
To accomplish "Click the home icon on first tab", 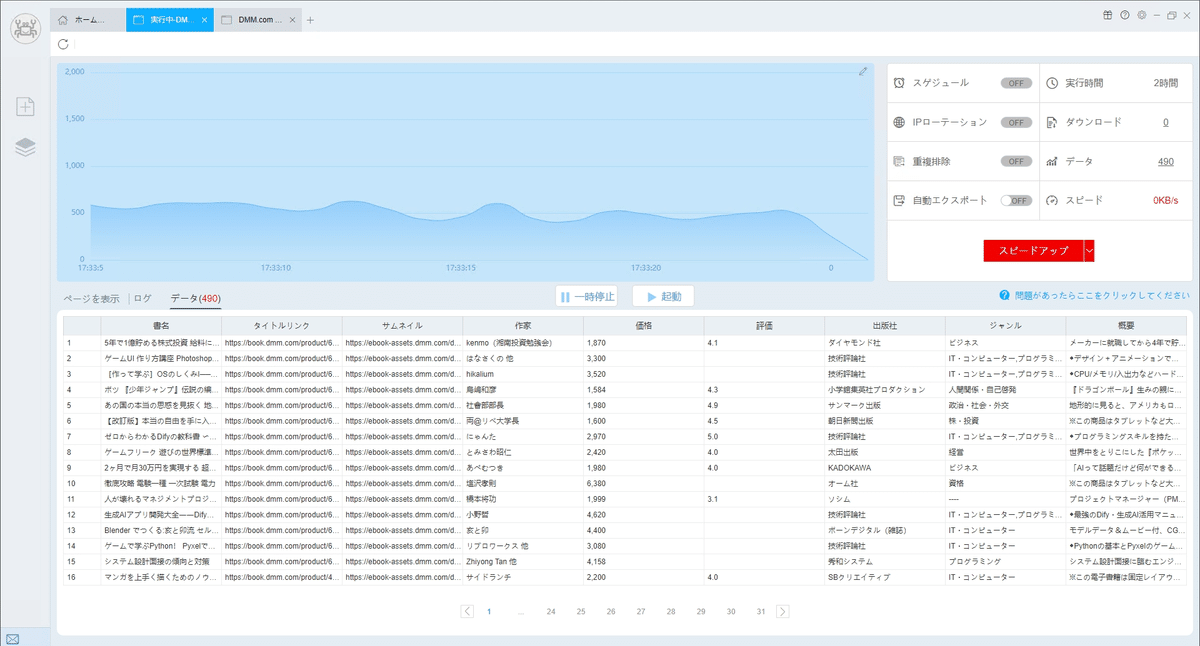I will tap(64, 20).
